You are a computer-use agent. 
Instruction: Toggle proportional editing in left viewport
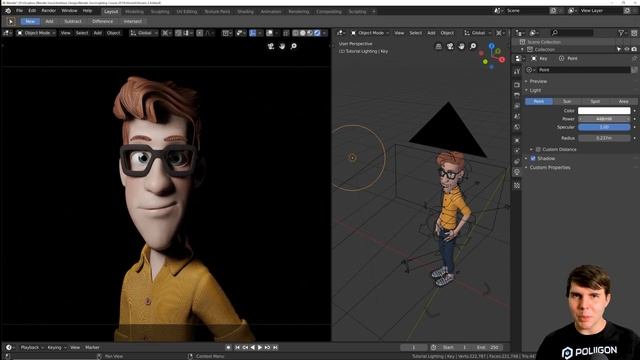[200, 33]
